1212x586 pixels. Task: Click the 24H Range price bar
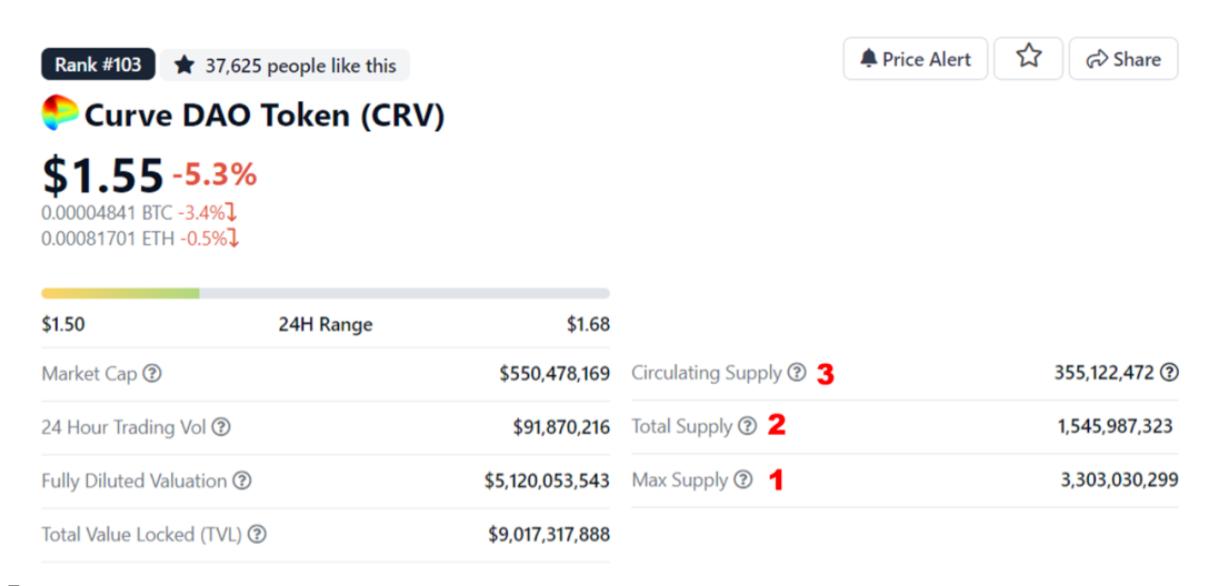tap(325, 293)
